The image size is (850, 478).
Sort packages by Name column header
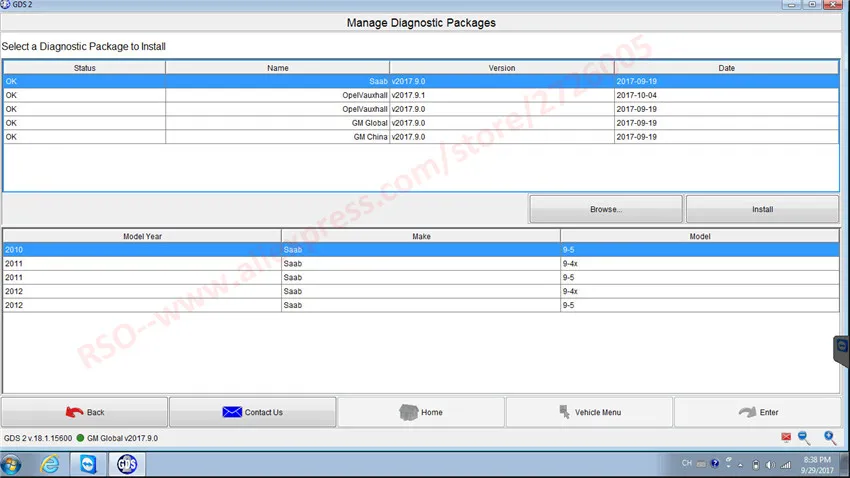click(x=278, y=68)
